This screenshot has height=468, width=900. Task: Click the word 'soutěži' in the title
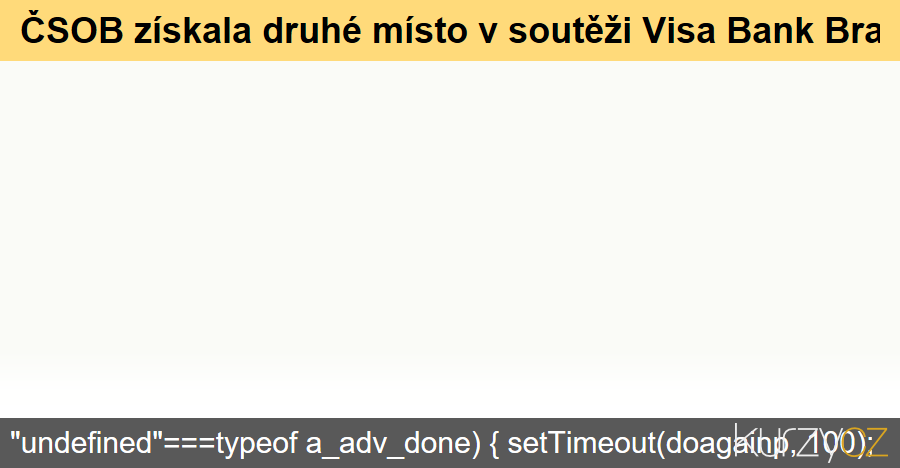tap(570, 30)
